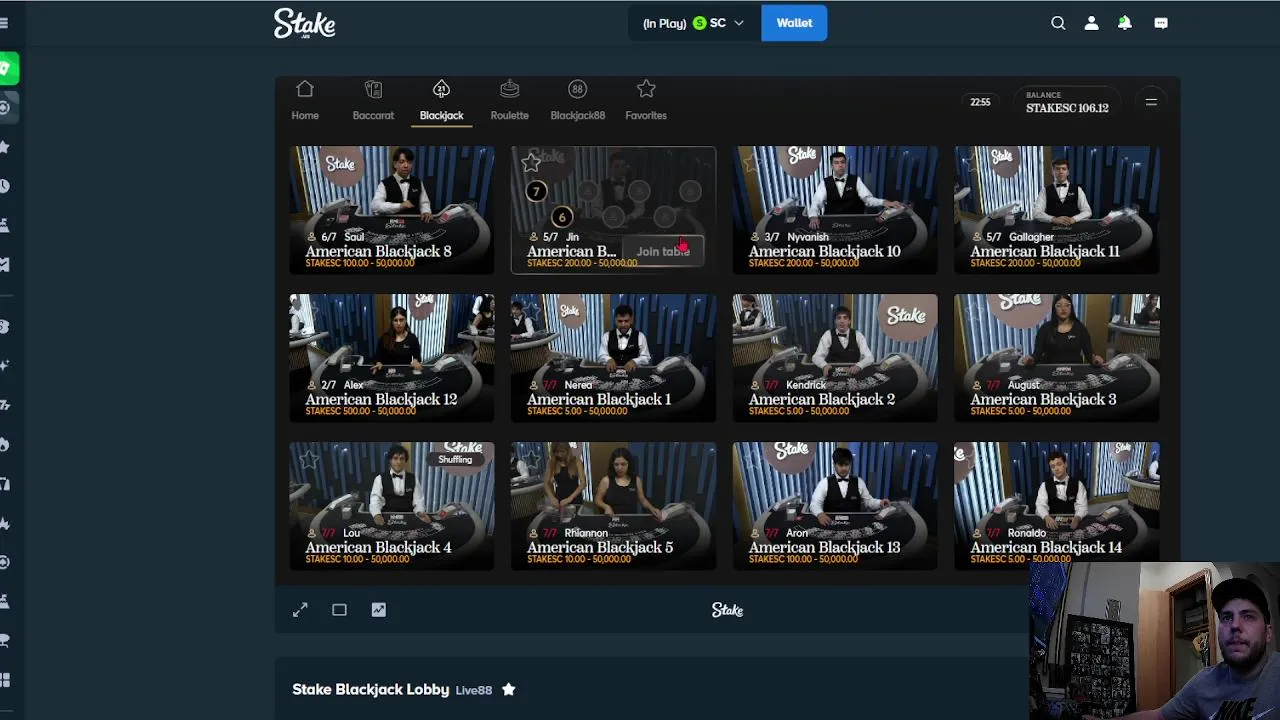Open the recent clock icon in left sidebar
The image size is (1280, 720).
point(5,186)
